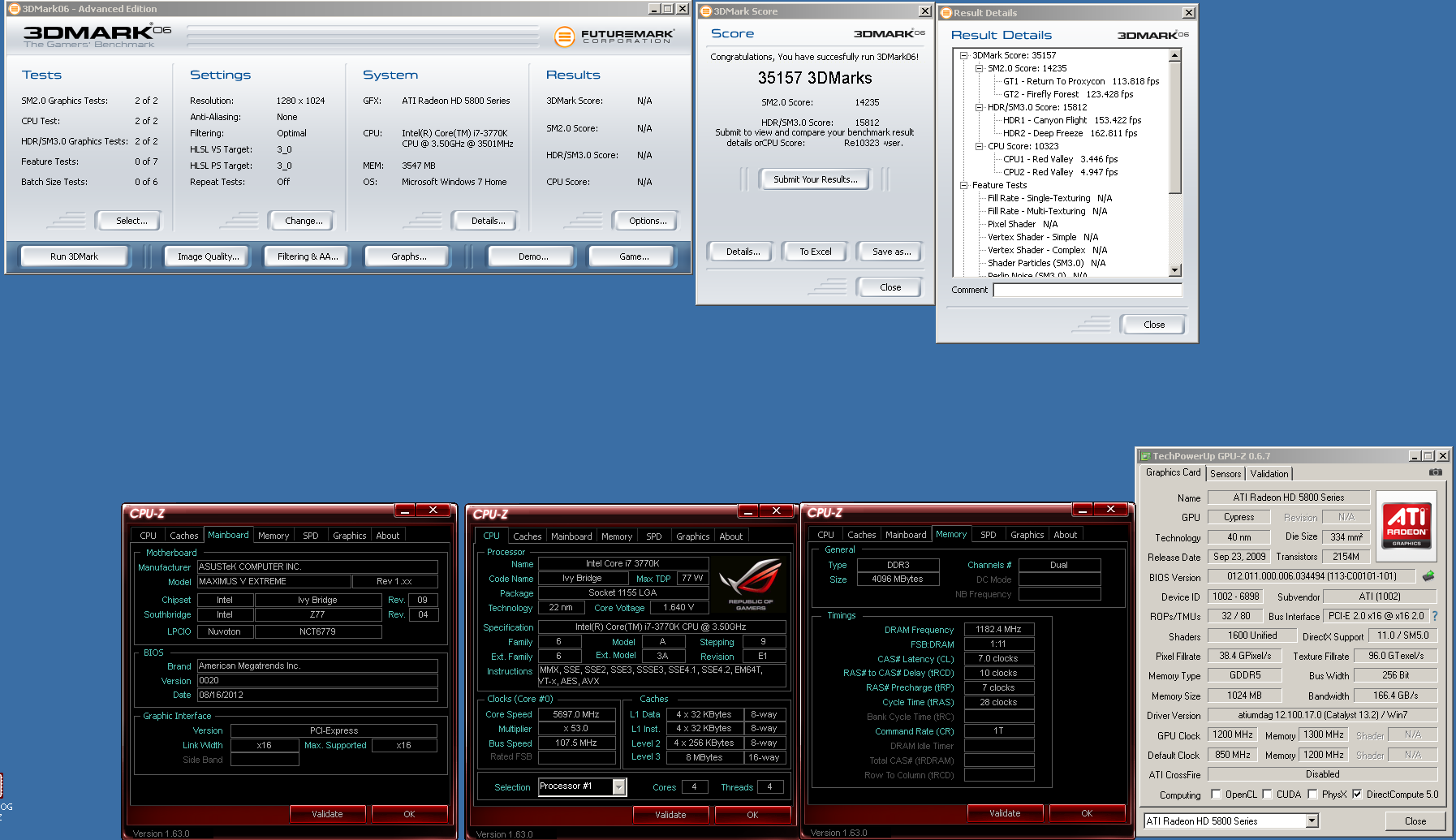Viewport: 1456px width, 840px height.
Task: Open the GPU selection dropdown in GPU-Z
Action: [x=1312, y=821]
